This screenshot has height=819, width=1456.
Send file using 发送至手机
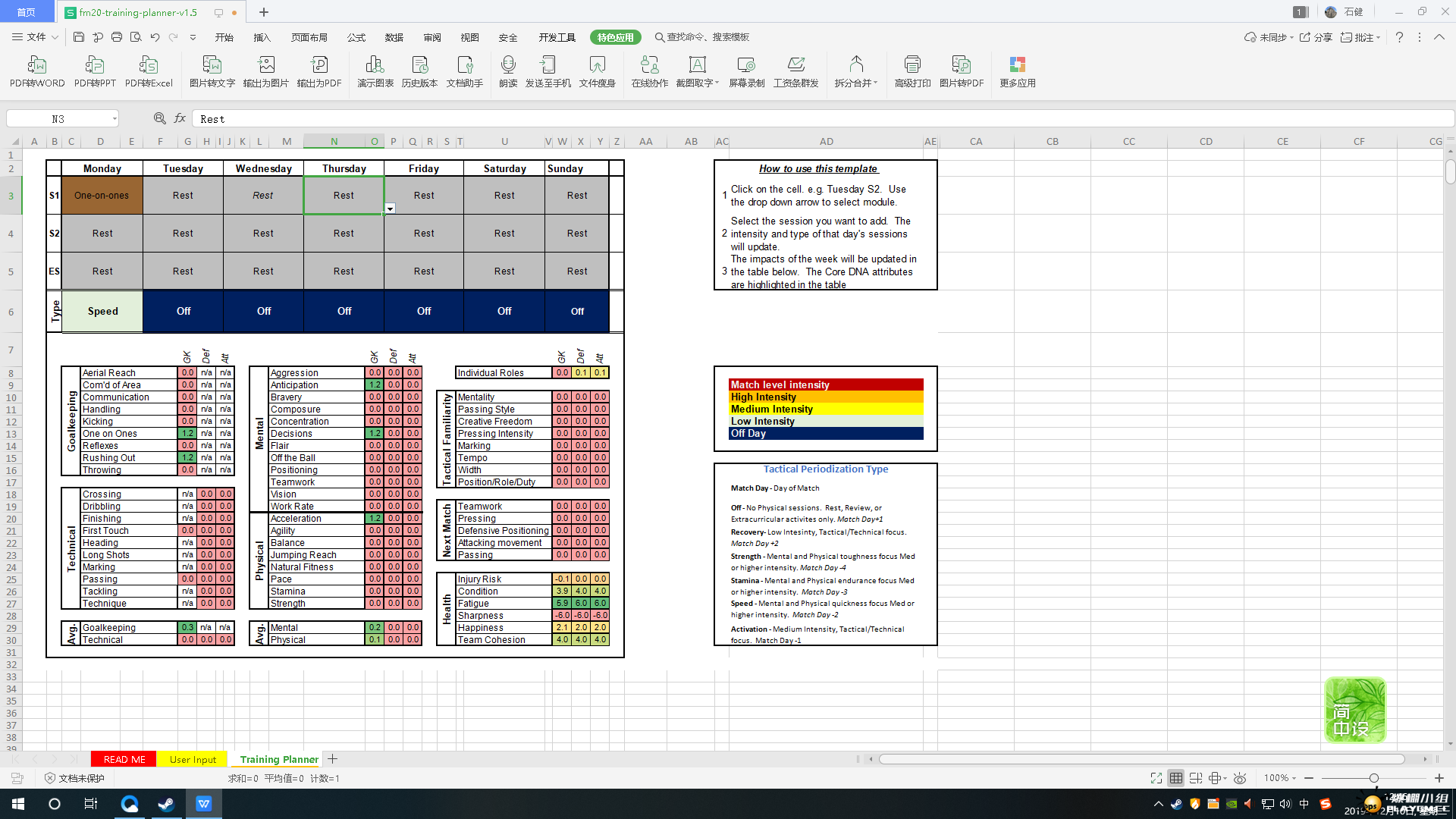pyautogui.click(x=548, y=72)
